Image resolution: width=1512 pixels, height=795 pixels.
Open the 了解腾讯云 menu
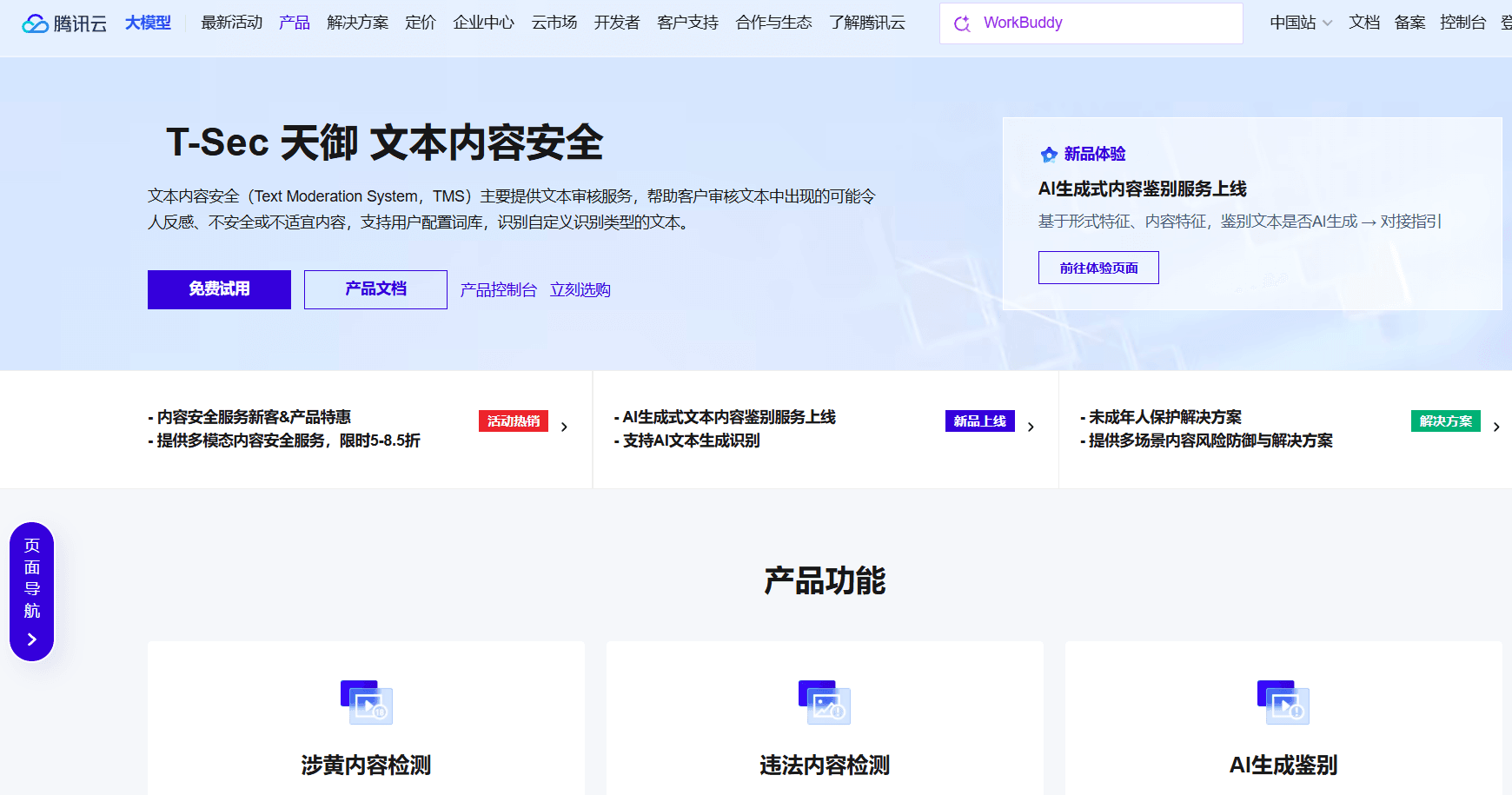(x=867, y=23)
